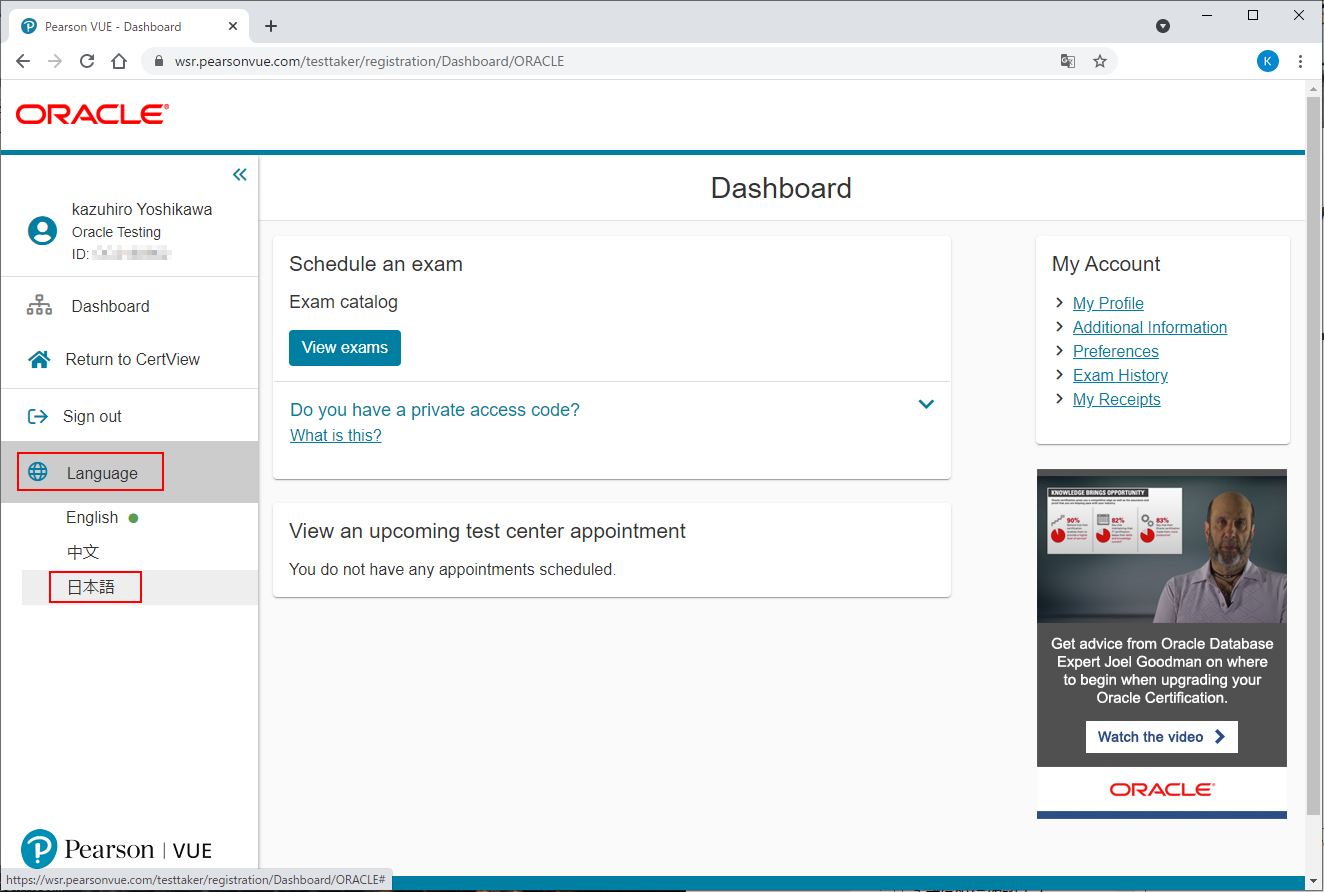This screenshot has width=1324, height=892.
Task: Bookmark this page with star icon
Action: 1100,61
